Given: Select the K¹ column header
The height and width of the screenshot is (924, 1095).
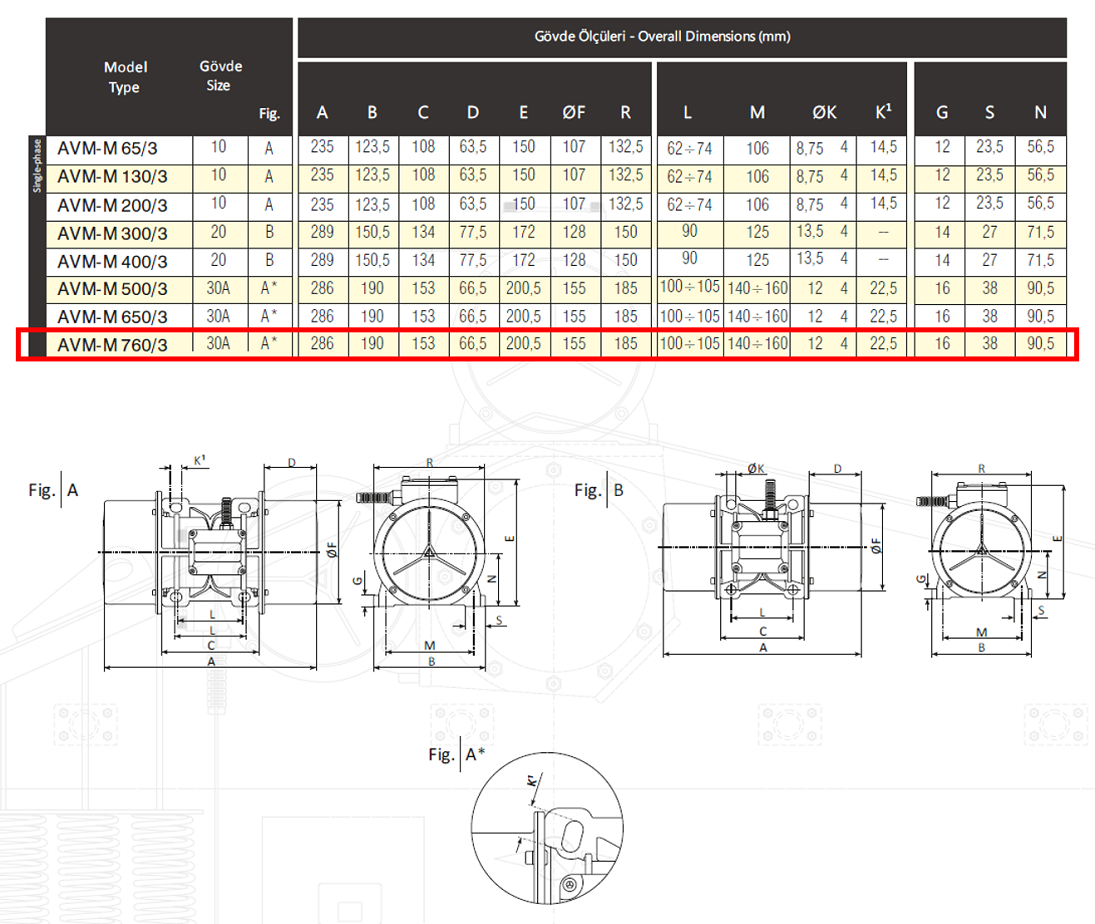Looking at the screenshot, I should coord(884,112).
